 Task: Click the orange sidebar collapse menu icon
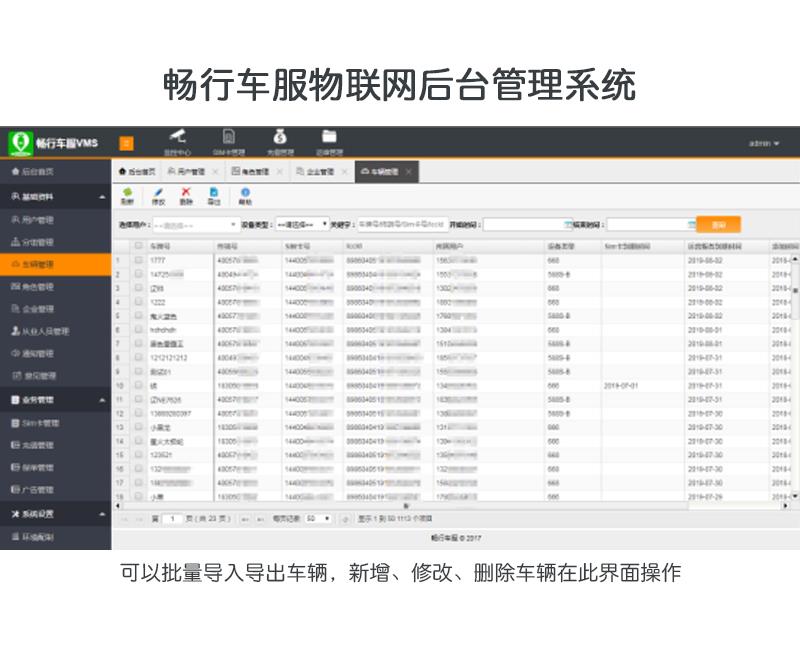(x=126, y=143)
